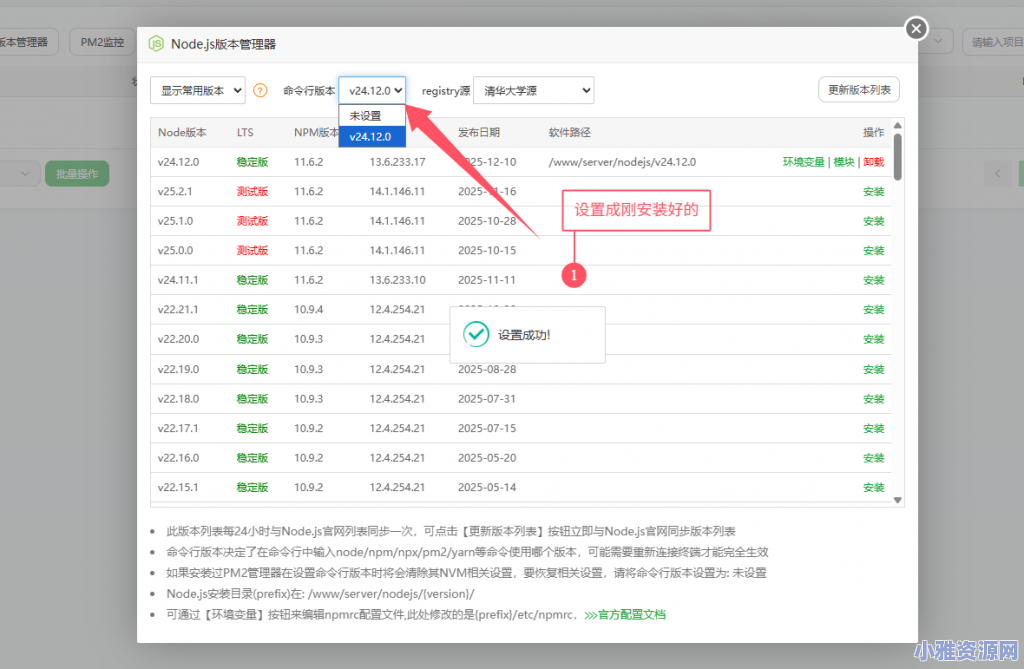Screen dimensions: 1024x669
Task: Select v24.12.0 from the open dropdown list
Action: [x=371, y=137]
